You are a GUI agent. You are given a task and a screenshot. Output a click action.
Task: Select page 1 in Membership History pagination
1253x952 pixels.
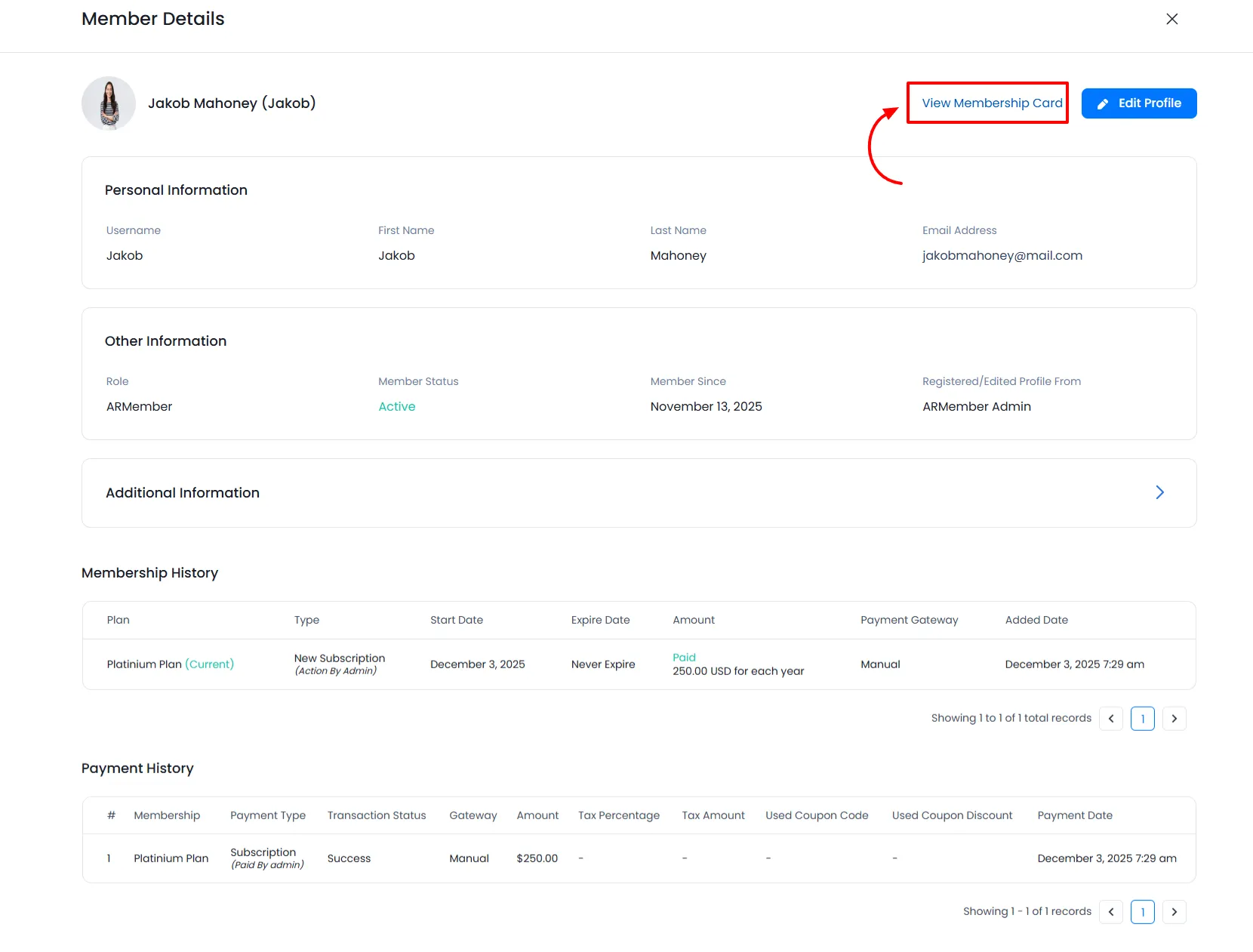click(1142, 719)
